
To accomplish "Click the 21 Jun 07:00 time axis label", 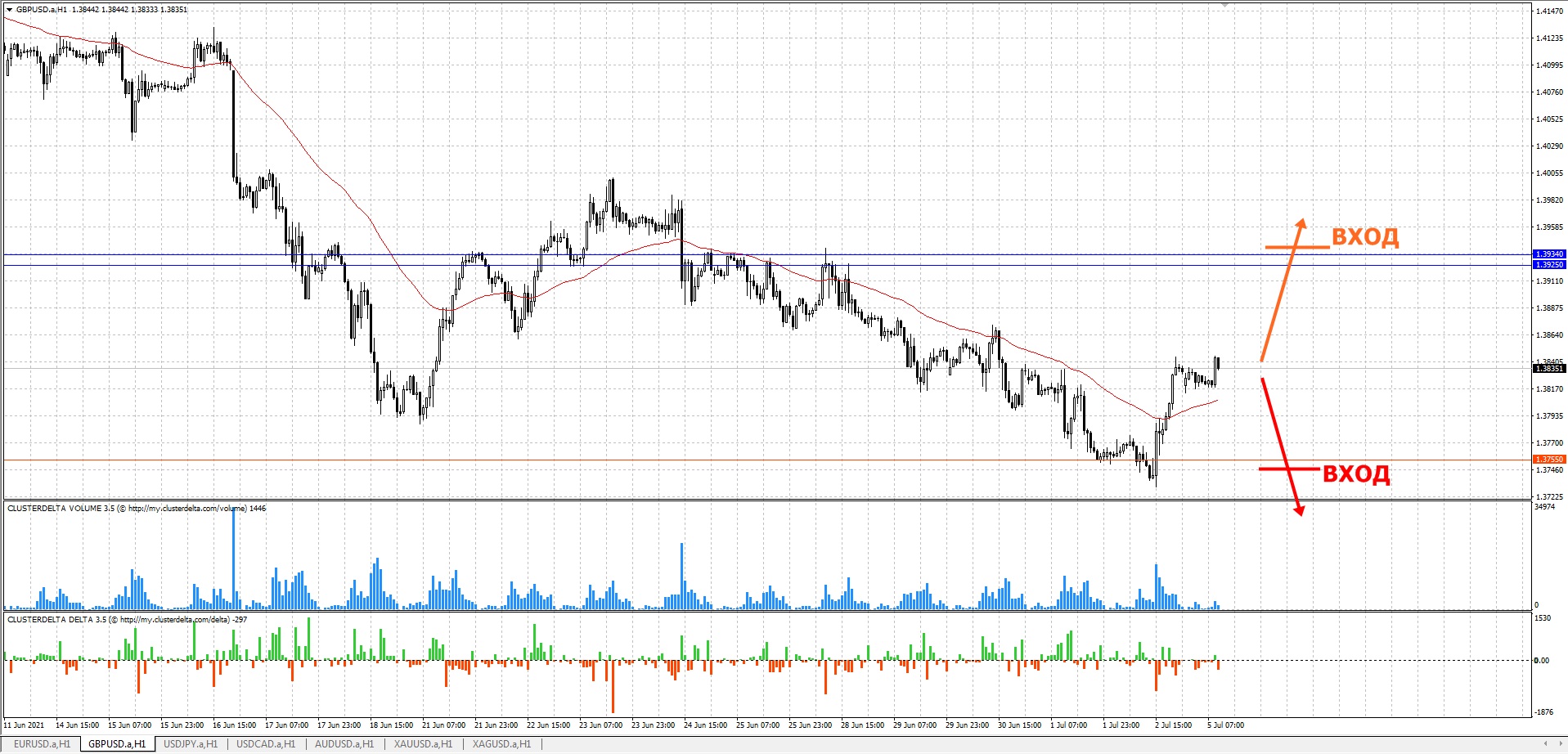I will point(443,725).
